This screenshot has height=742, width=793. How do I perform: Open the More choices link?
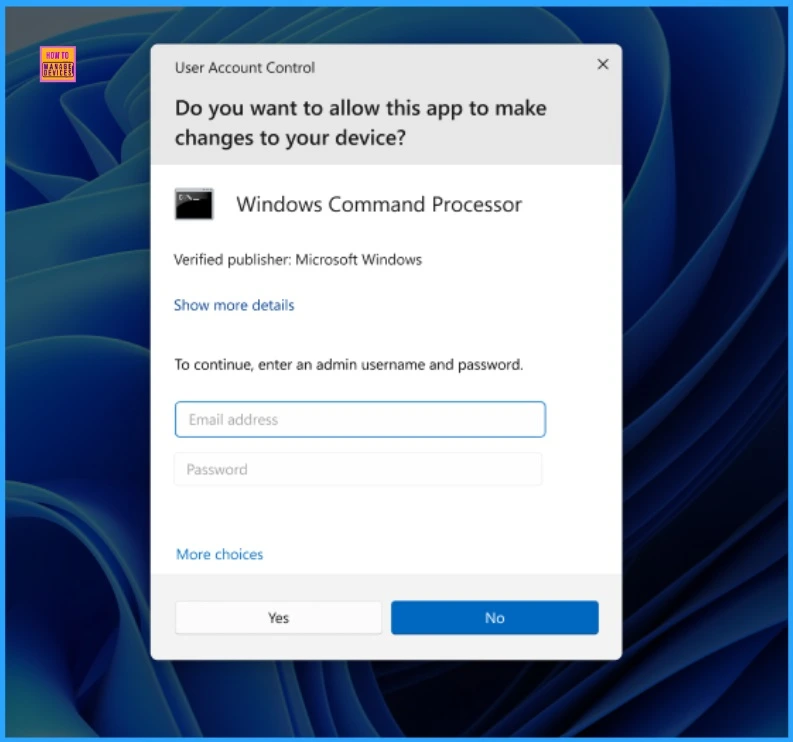point(219,554)
